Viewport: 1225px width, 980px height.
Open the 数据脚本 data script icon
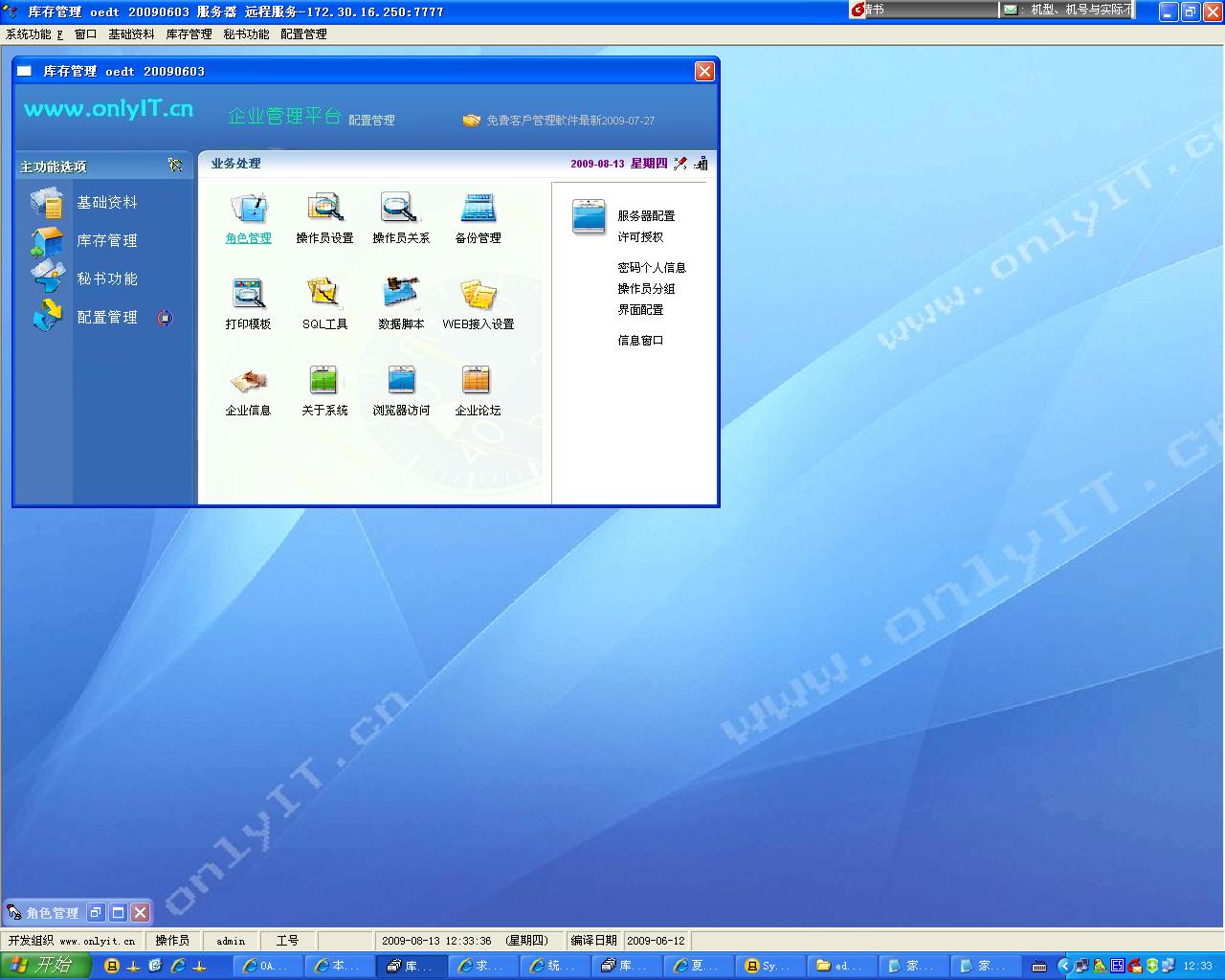401,295
